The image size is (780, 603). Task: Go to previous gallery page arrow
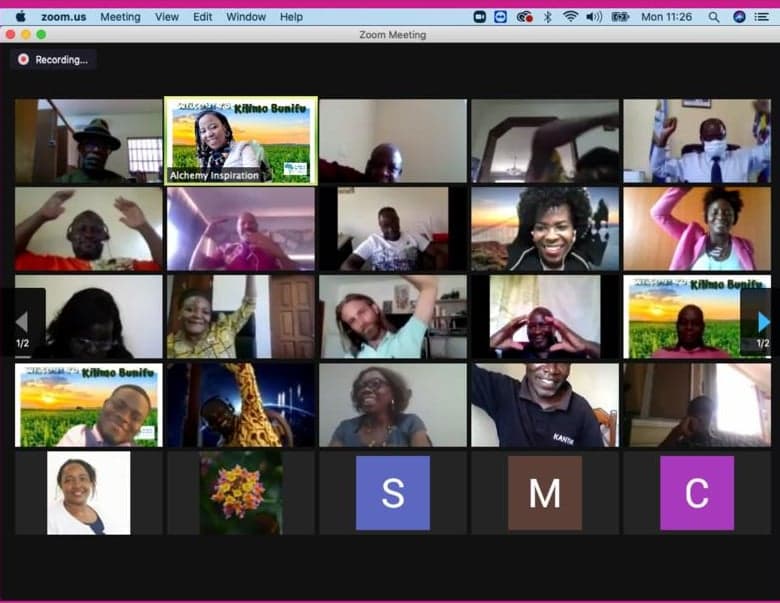[22, 322]
